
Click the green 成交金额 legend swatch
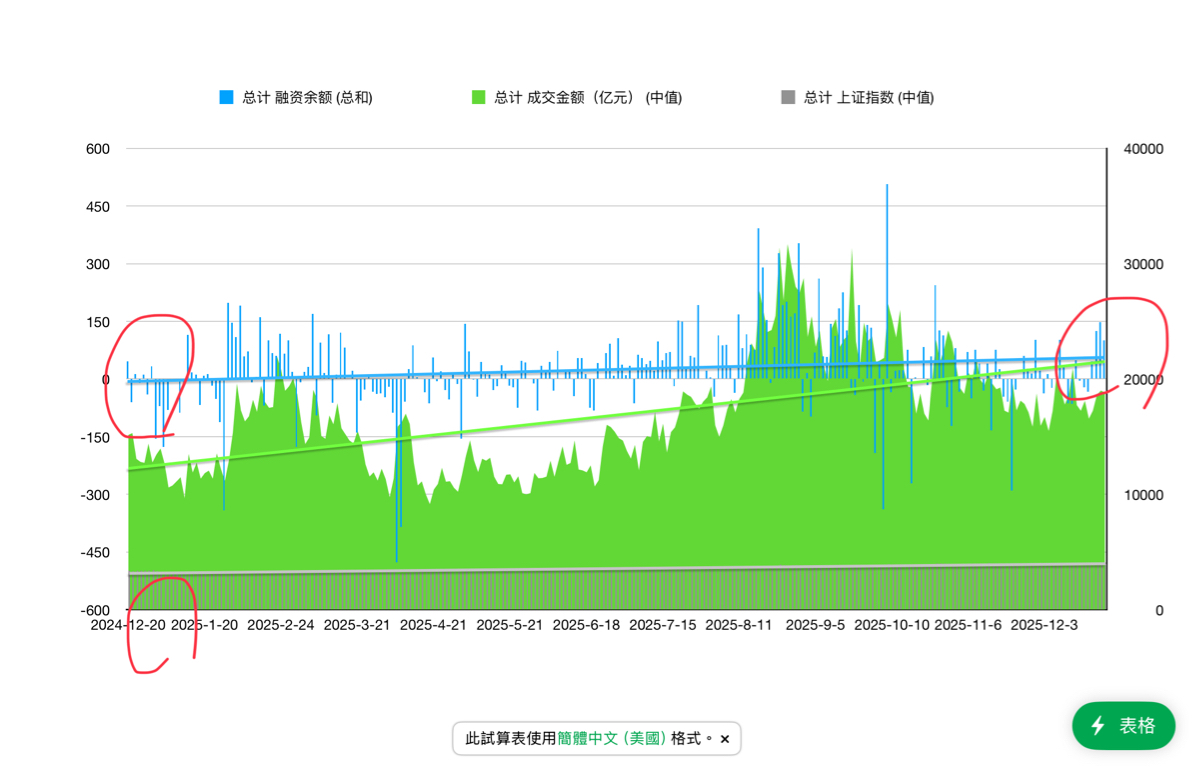click(478, 97)
